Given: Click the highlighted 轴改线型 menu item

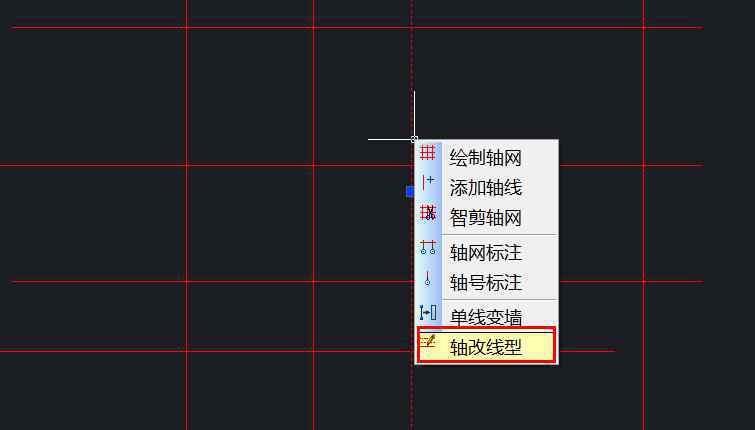Looking at the screenshot, I should [486, 346].
